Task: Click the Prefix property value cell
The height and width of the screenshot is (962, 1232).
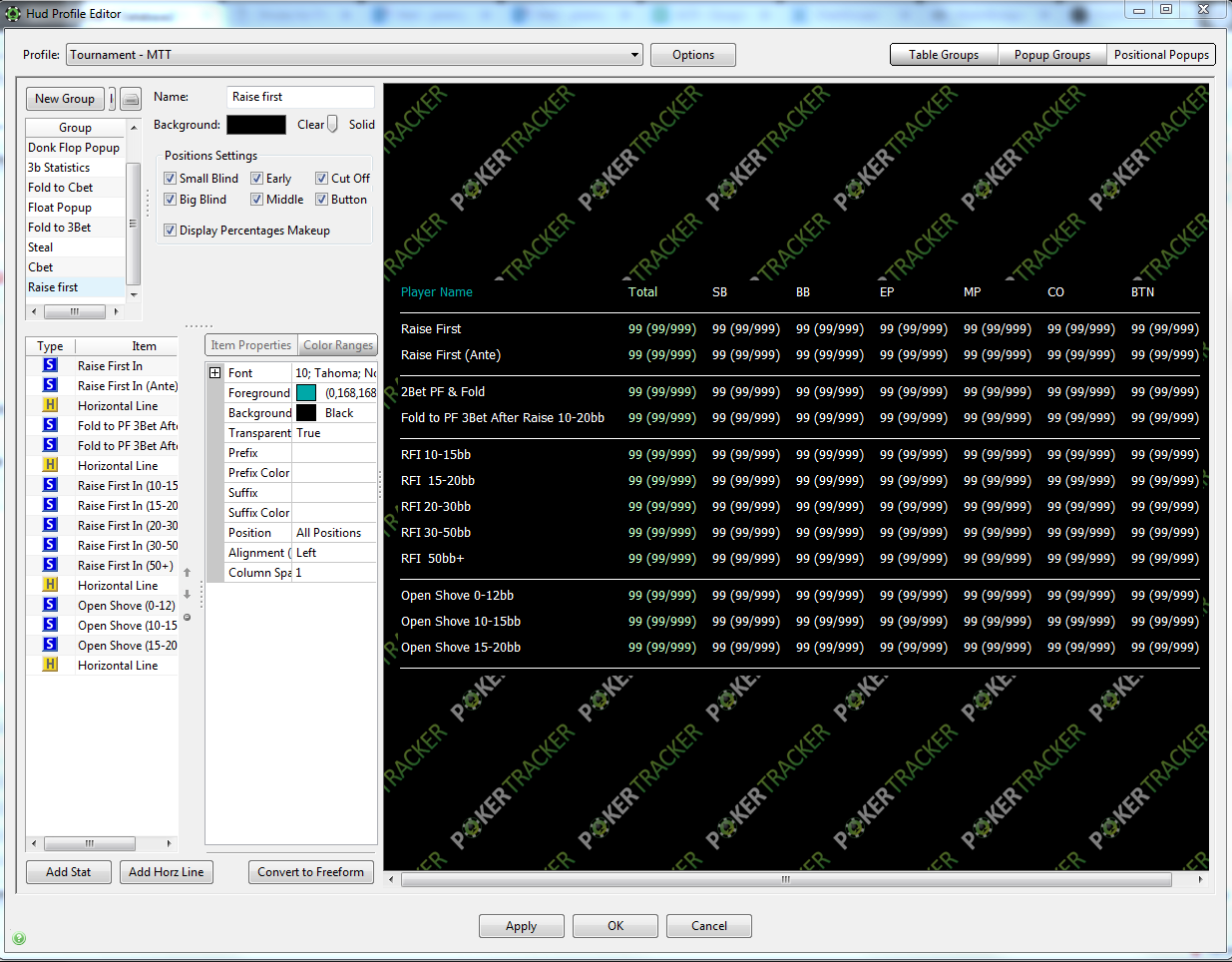Action: tap(333, 453)
